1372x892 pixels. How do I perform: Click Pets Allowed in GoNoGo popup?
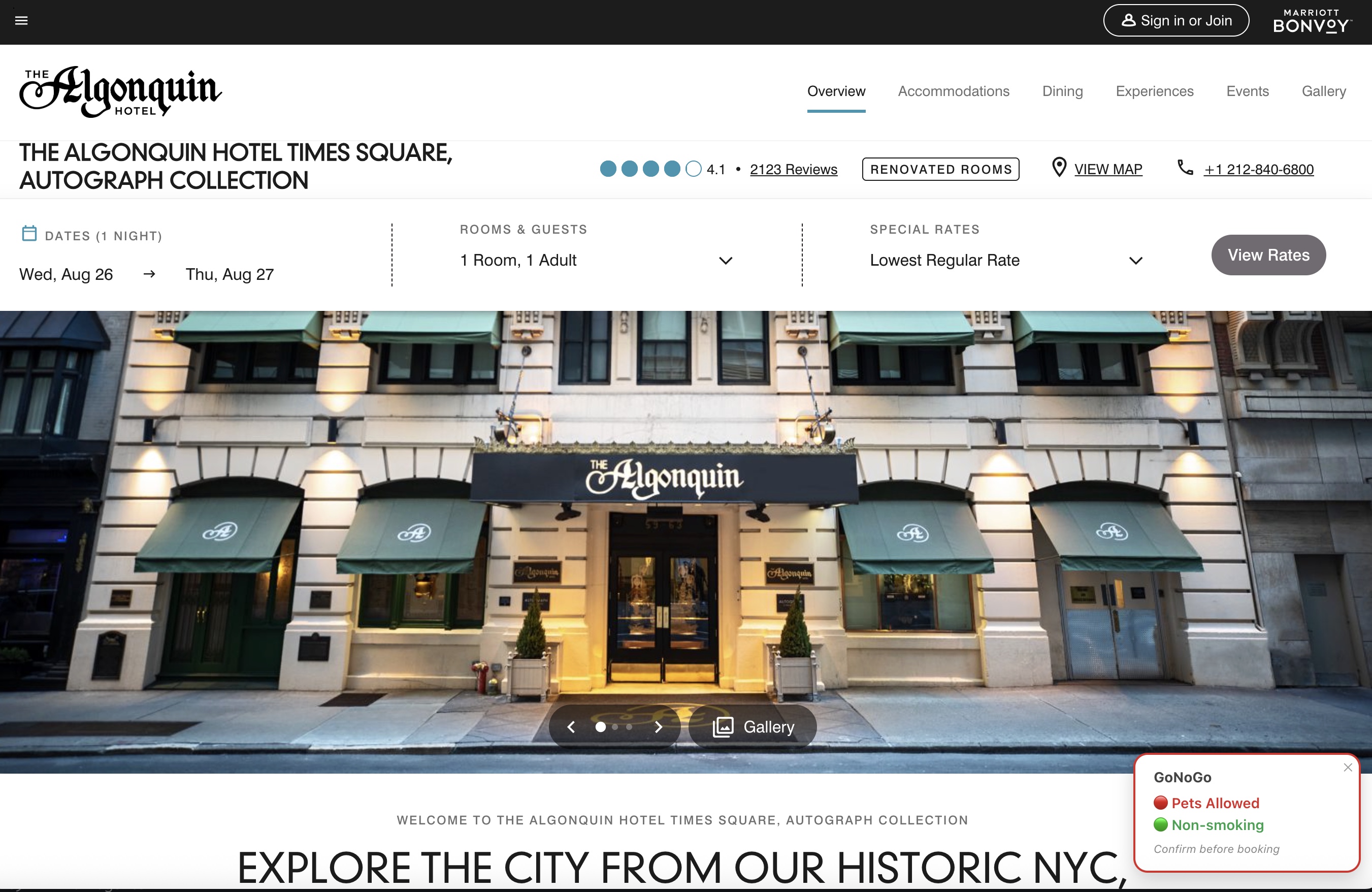(1215, 803)
